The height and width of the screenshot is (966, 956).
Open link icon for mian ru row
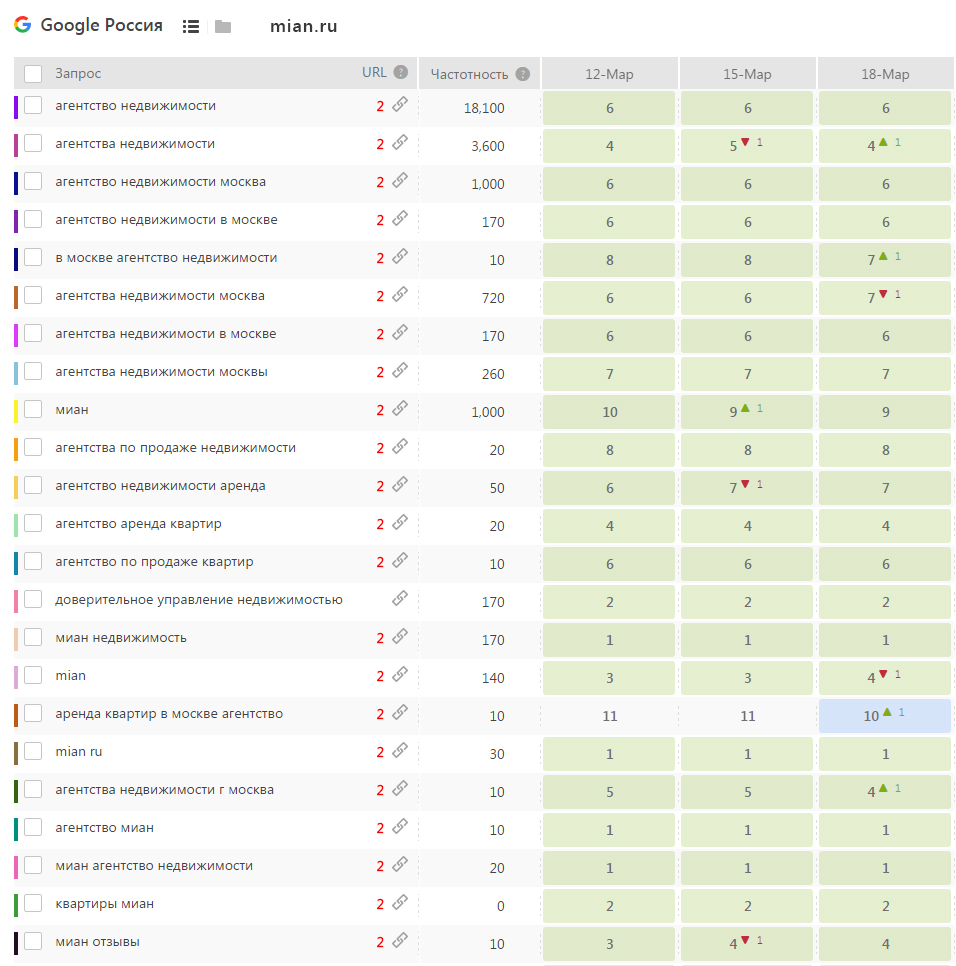tap(400, 750)
